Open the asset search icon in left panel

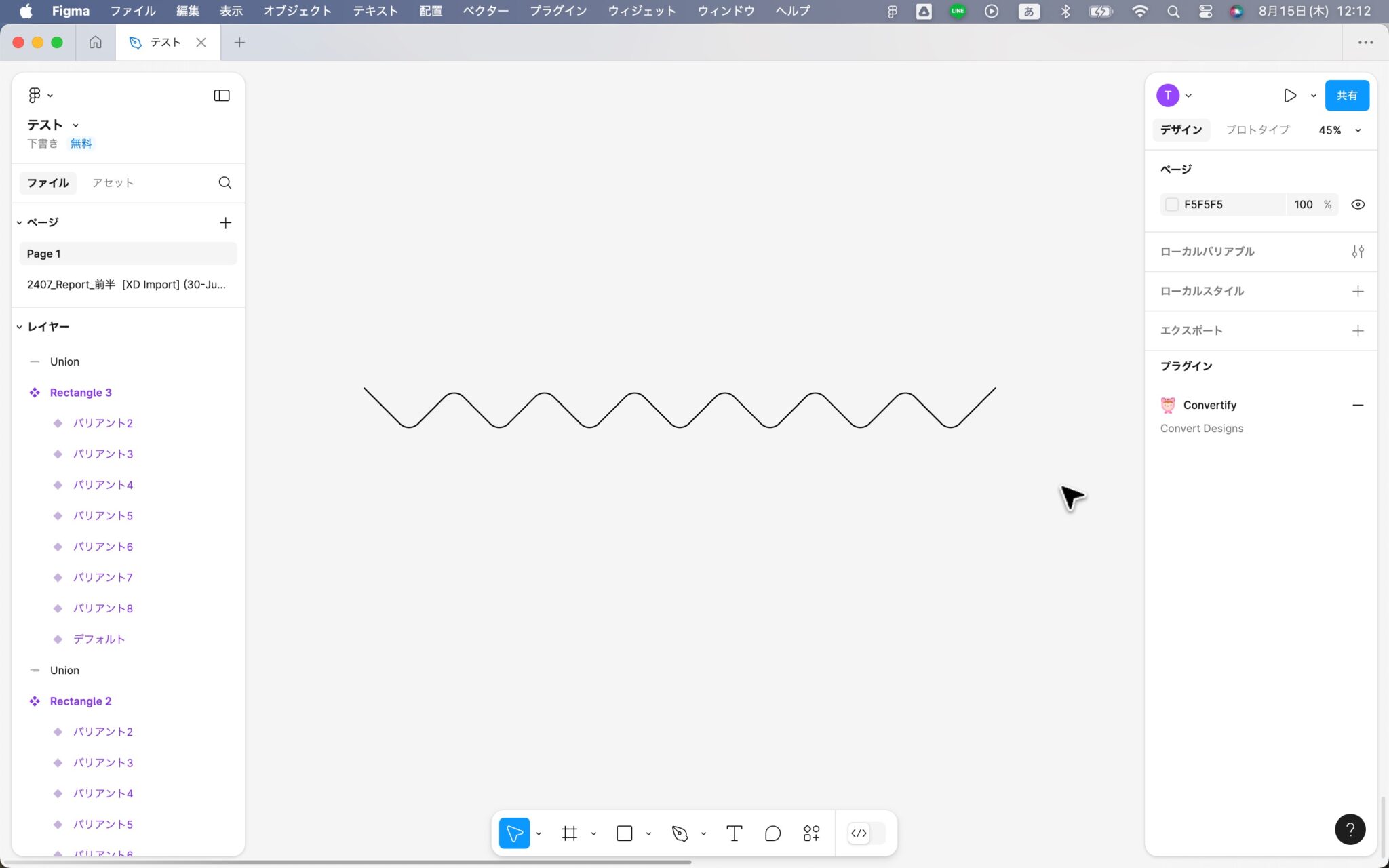coord(224,182)
